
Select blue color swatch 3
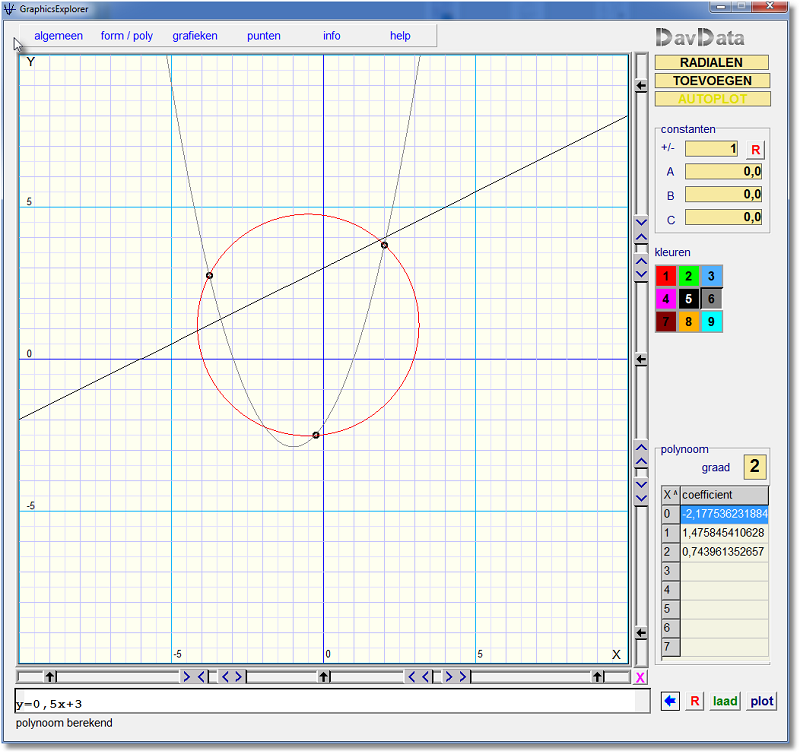(x=711, y=277)
